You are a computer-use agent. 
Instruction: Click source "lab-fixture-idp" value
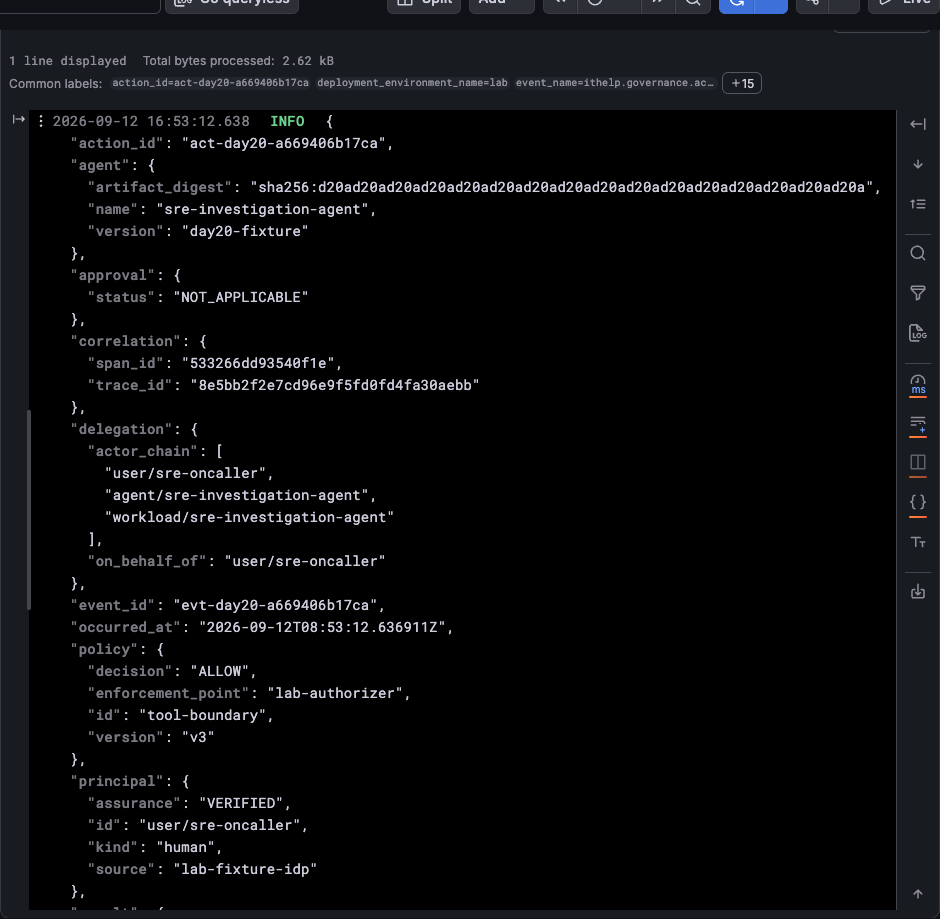pyautogui.click(x=245, y=869)
